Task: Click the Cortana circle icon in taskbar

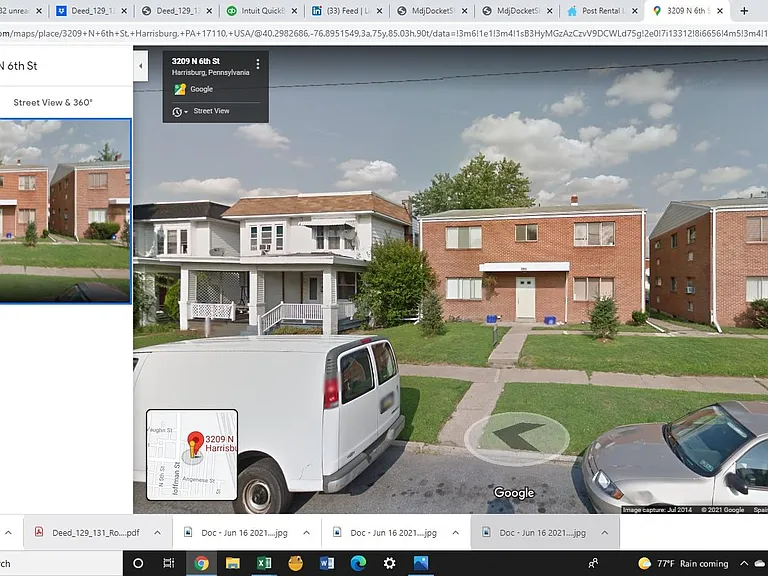Action: tap(138, 563)
